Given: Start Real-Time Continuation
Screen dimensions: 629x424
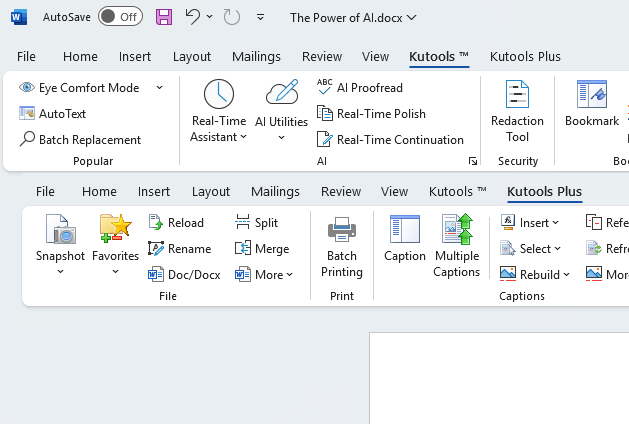Looking at the screenshot, I should coord(390,140).
